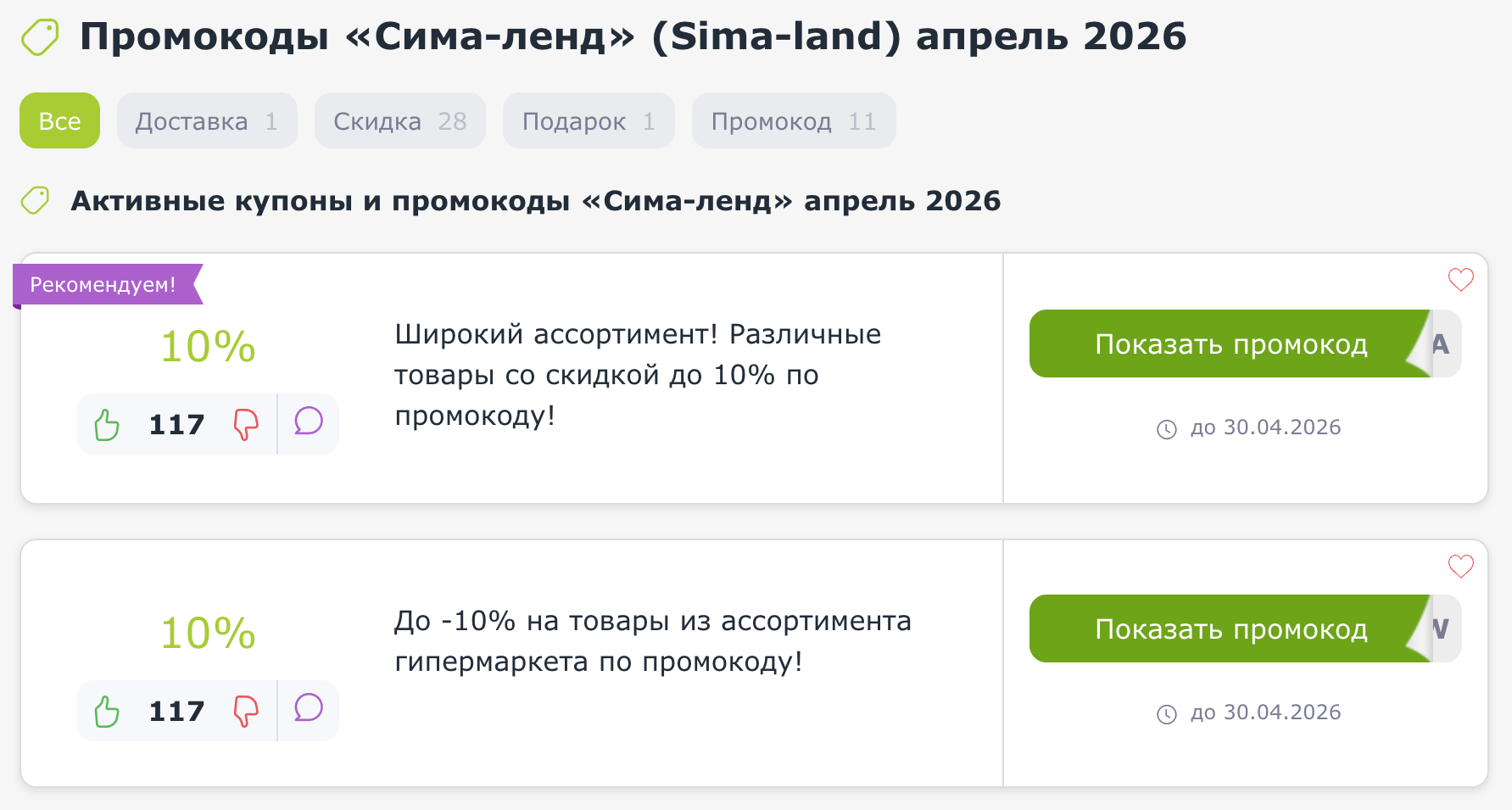Open the comment bubble icon on the second coupon

point(308,708)
